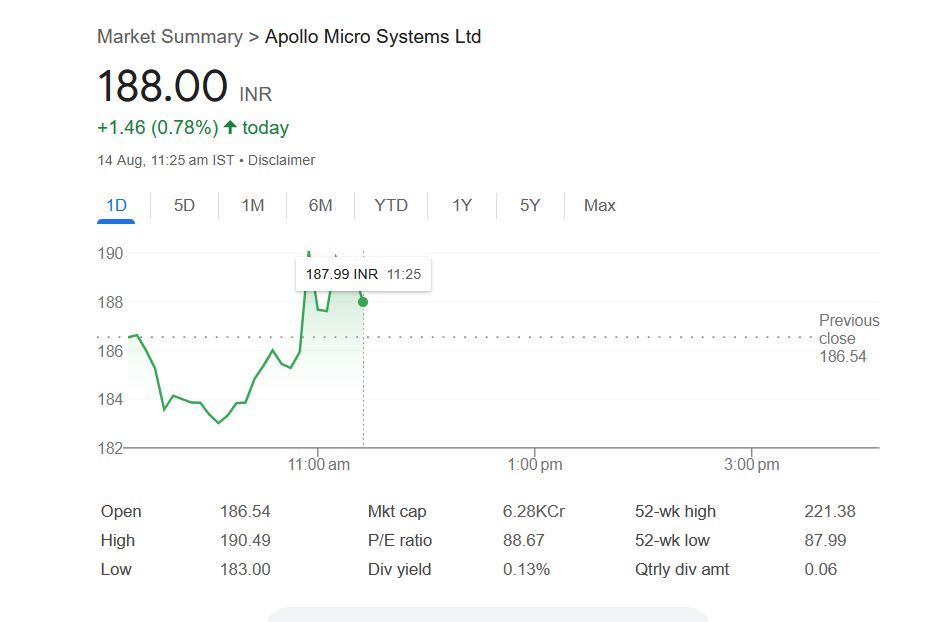Screen dimensions: 925x622
Task: Click the 3:00 pm axis label
Action: click(x=752, y=464)
